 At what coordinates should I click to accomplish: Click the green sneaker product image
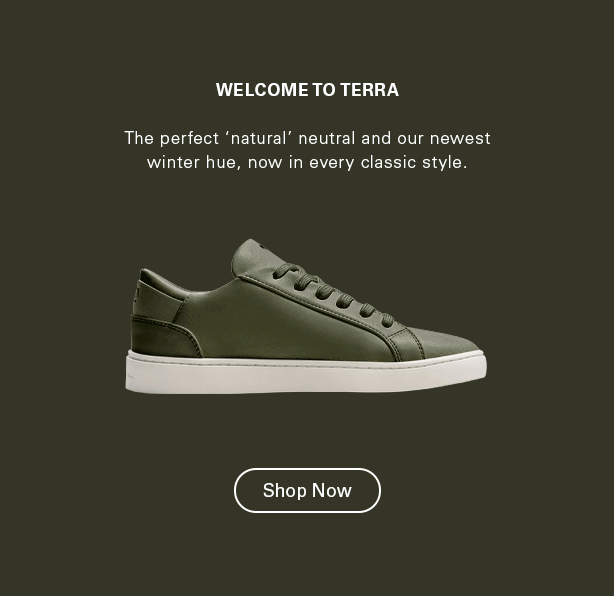306,316
